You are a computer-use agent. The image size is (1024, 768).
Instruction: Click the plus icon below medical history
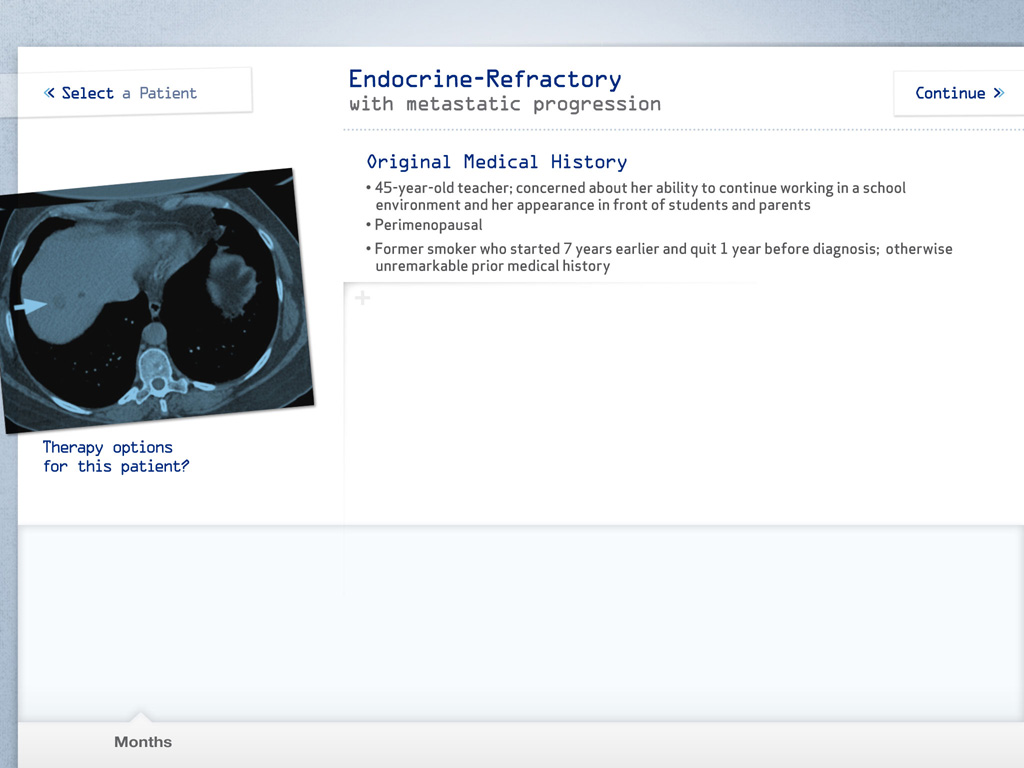tap(362, 298)
